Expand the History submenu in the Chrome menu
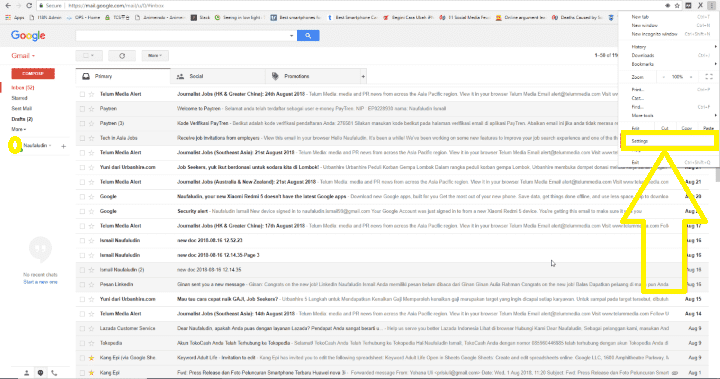 (x=668, y=47)
